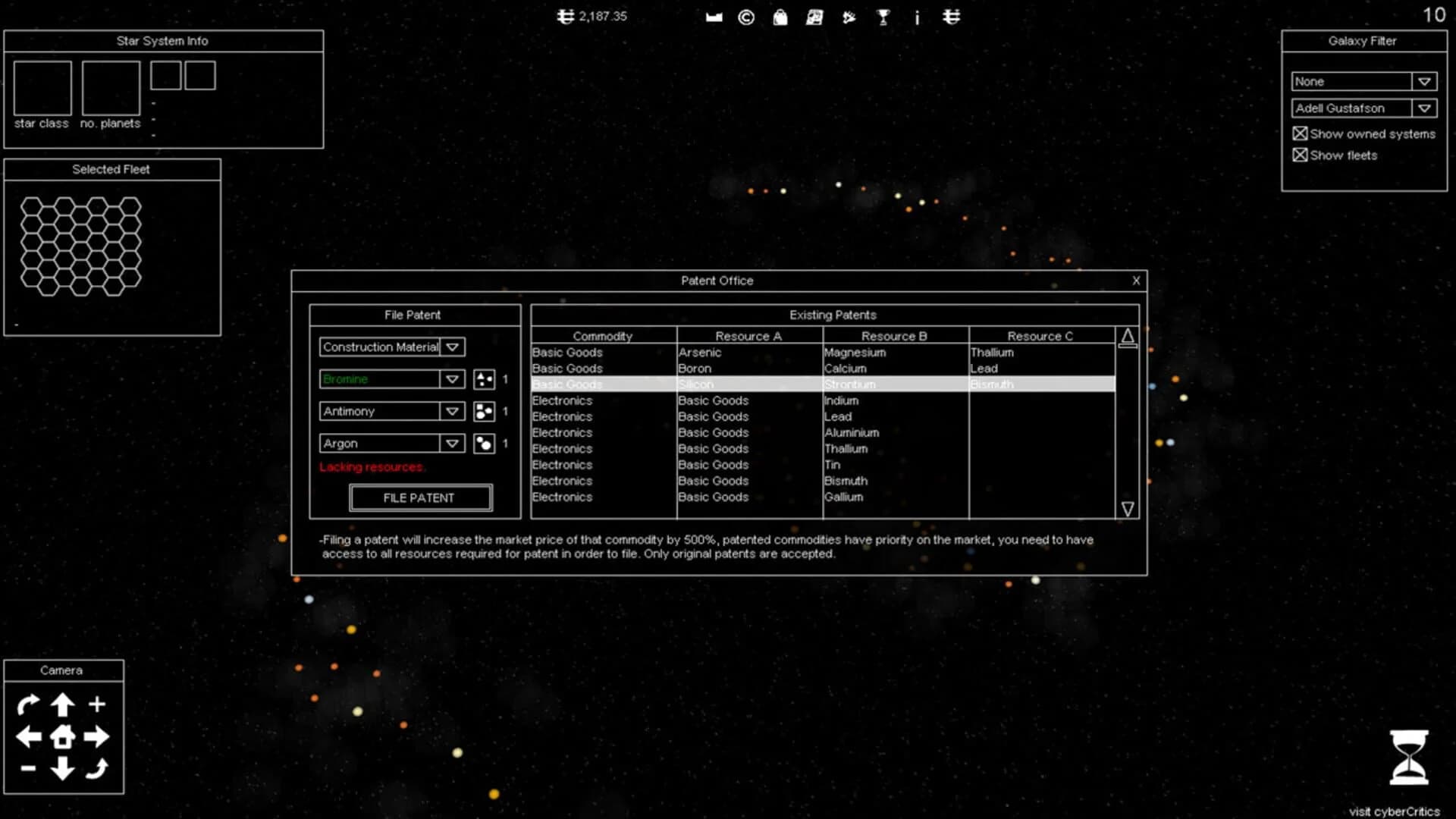Disable Show fleets
Image resolution: width=1456 pixels, height=819 pixels.
pos(1301,155)
